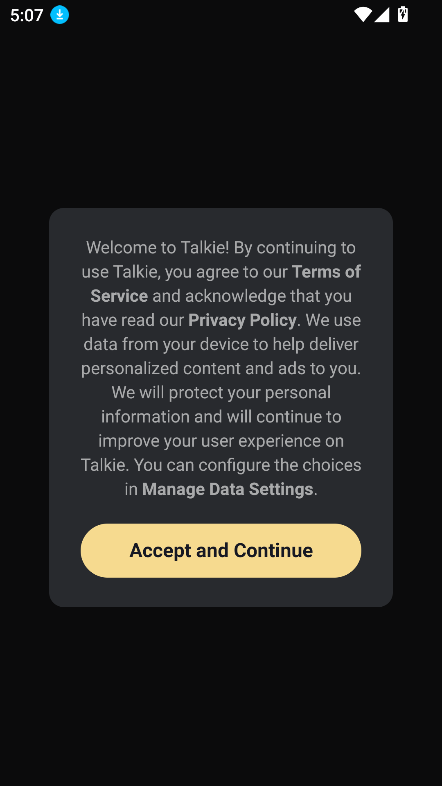Open the Privacy Policy link
442x786 pixels.
243,320
